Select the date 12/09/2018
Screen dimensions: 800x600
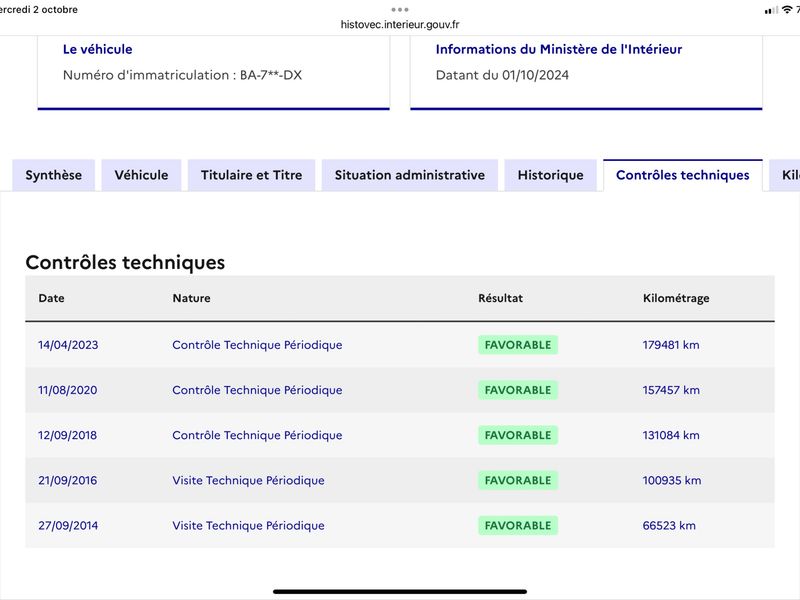point(67,435)
